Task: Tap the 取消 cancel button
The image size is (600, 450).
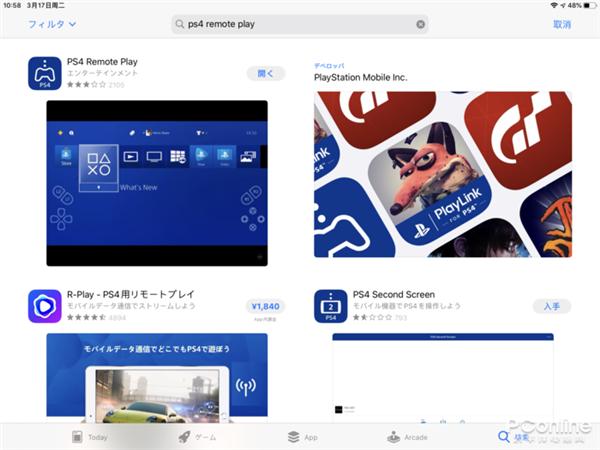Action: point(562,24)
